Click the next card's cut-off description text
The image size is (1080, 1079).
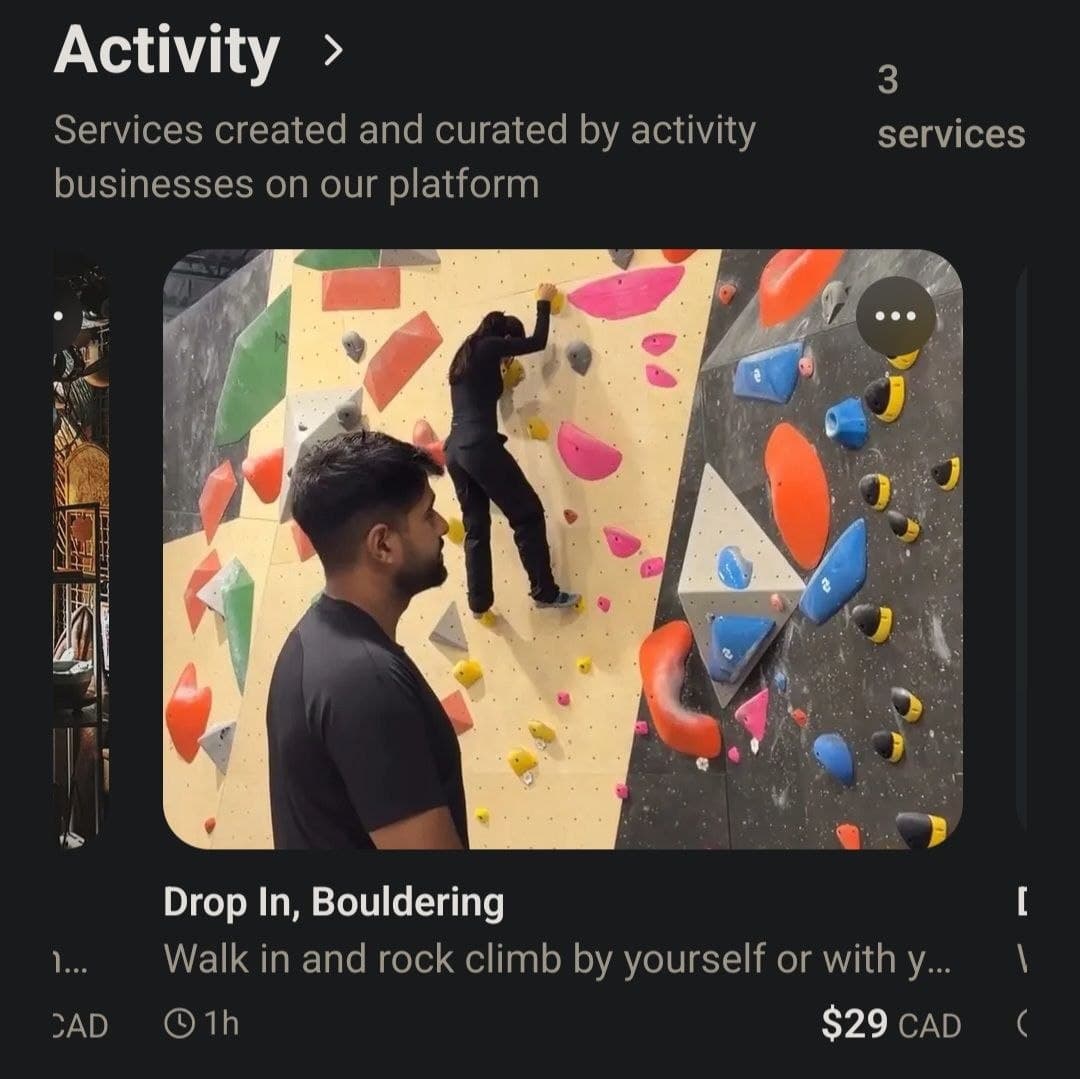coord(1022,961)
